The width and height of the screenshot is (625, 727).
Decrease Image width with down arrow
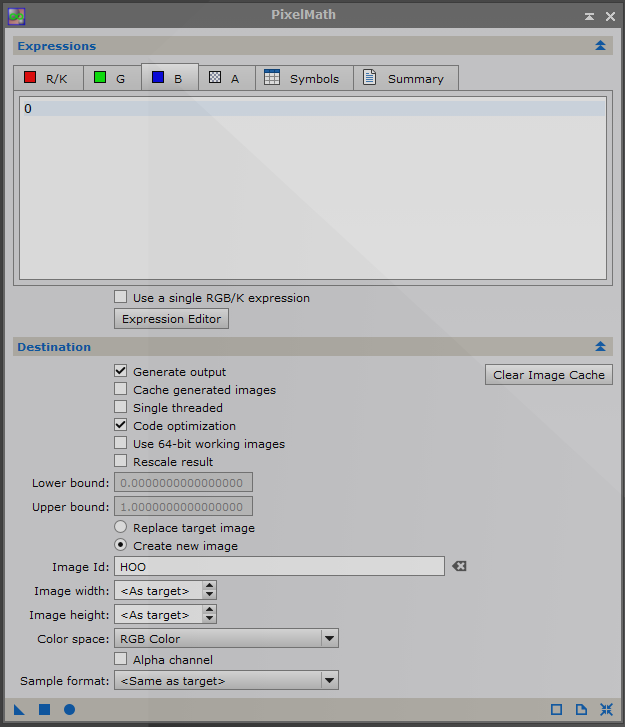pos(210,594)
